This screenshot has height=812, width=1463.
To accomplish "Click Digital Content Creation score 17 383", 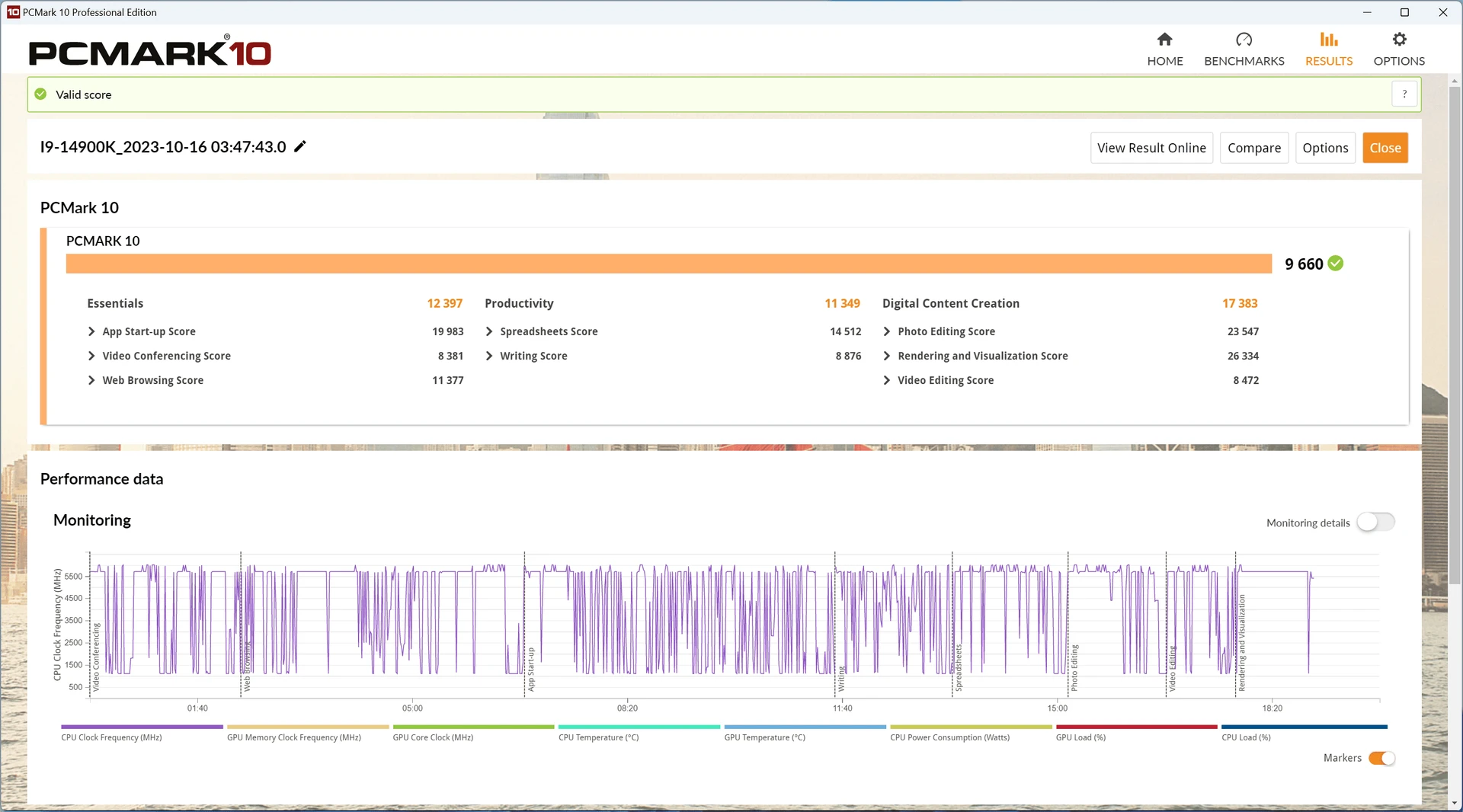I will 1240,303.
